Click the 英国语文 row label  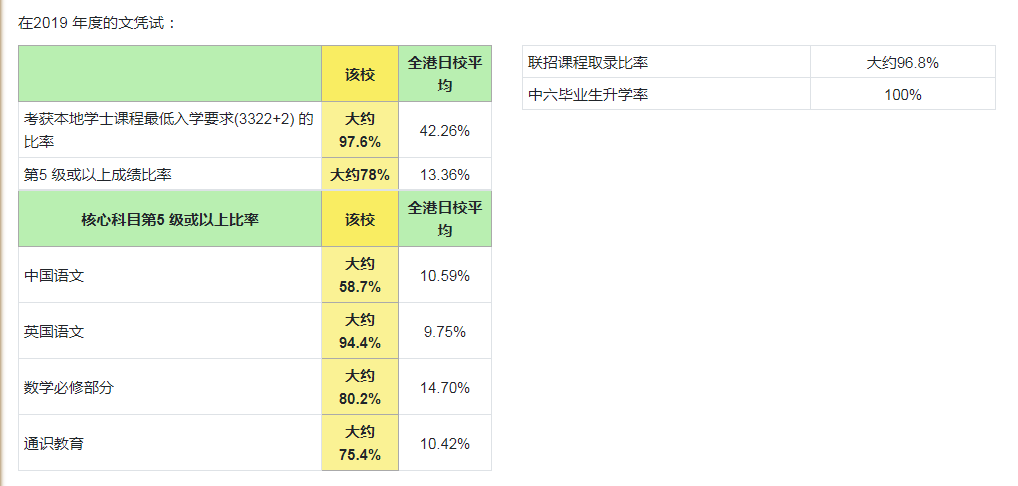54,331
